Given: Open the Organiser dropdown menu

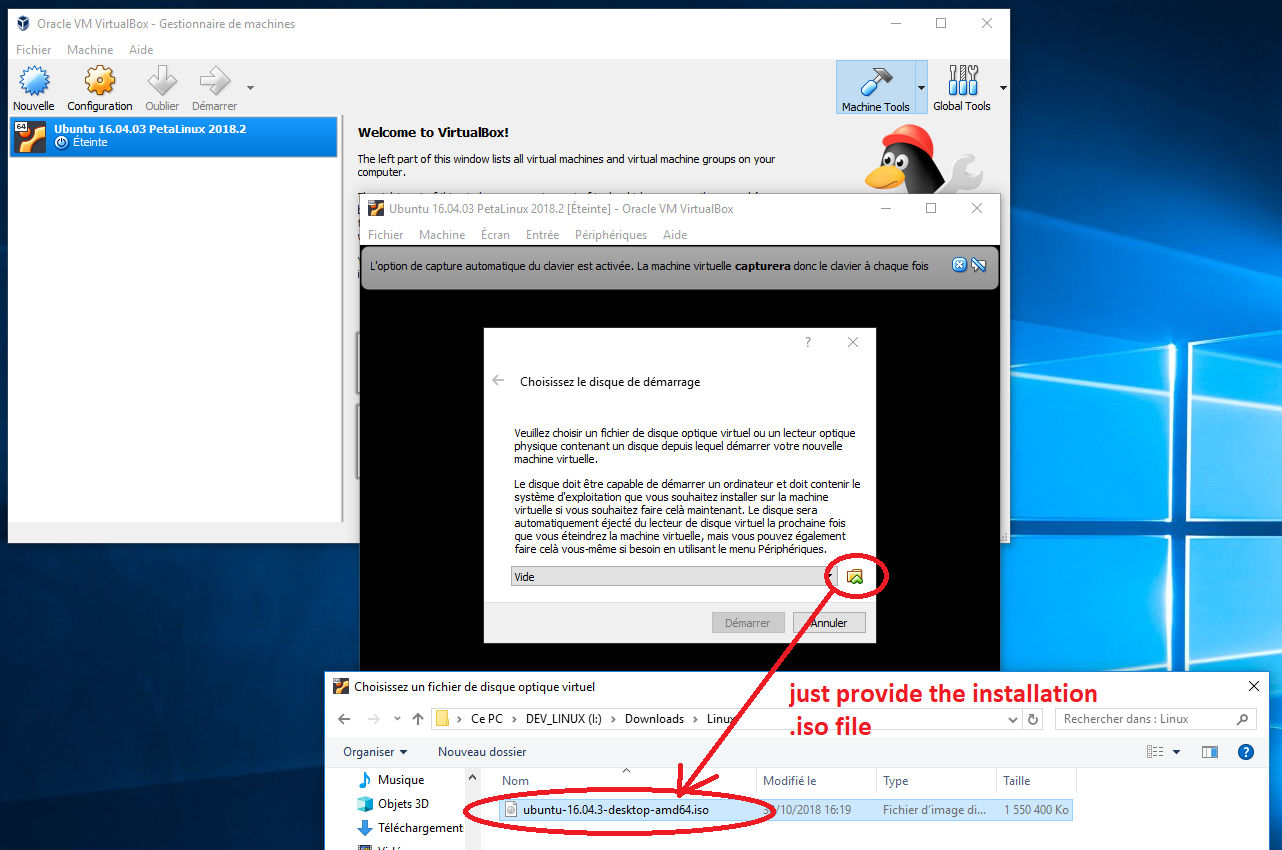Looking at the screenshot, I should tap(375, 751).
